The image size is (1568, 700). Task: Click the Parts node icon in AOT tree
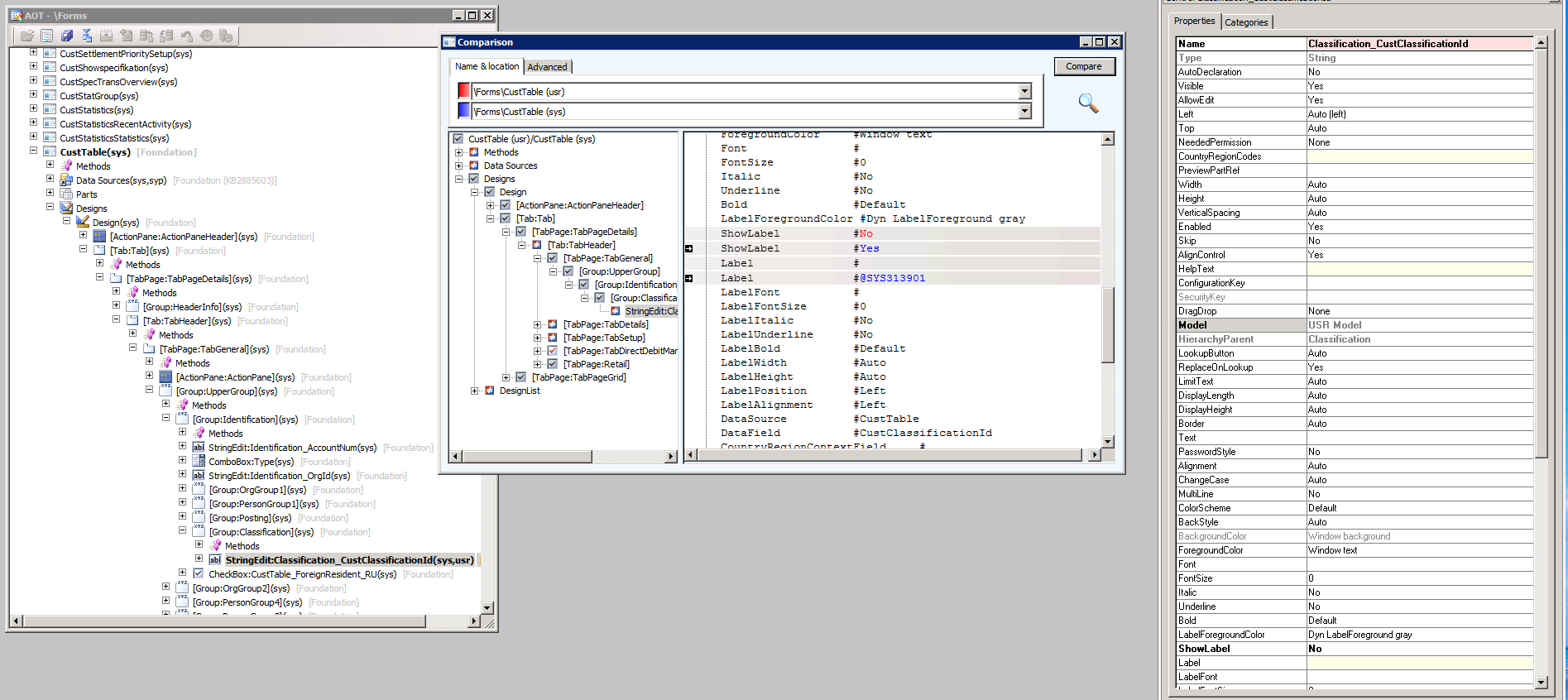click(66, 194)
